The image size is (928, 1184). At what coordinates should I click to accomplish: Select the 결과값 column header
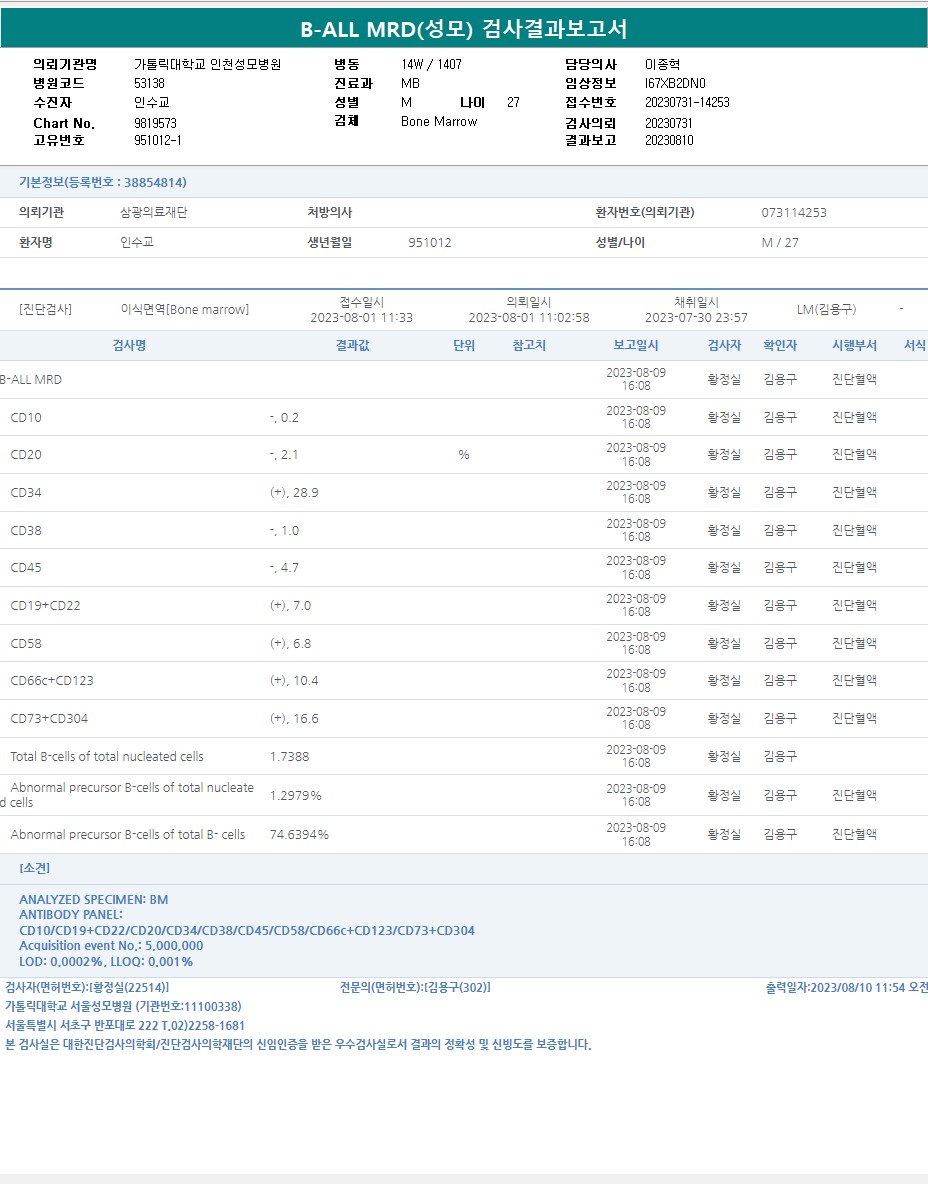tap(353, 346)
